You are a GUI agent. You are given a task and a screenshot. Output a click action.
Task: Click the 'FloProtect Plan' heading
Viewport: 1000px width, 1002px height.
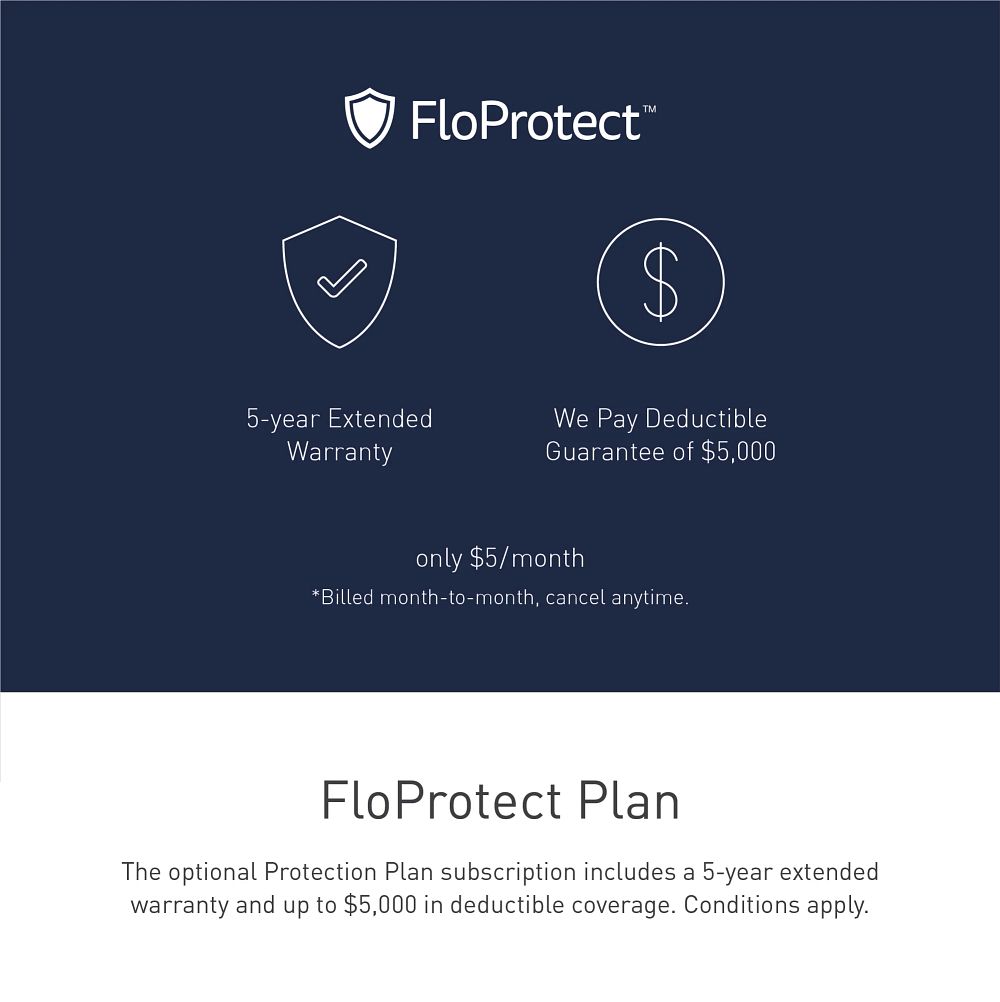pos(500,801)
